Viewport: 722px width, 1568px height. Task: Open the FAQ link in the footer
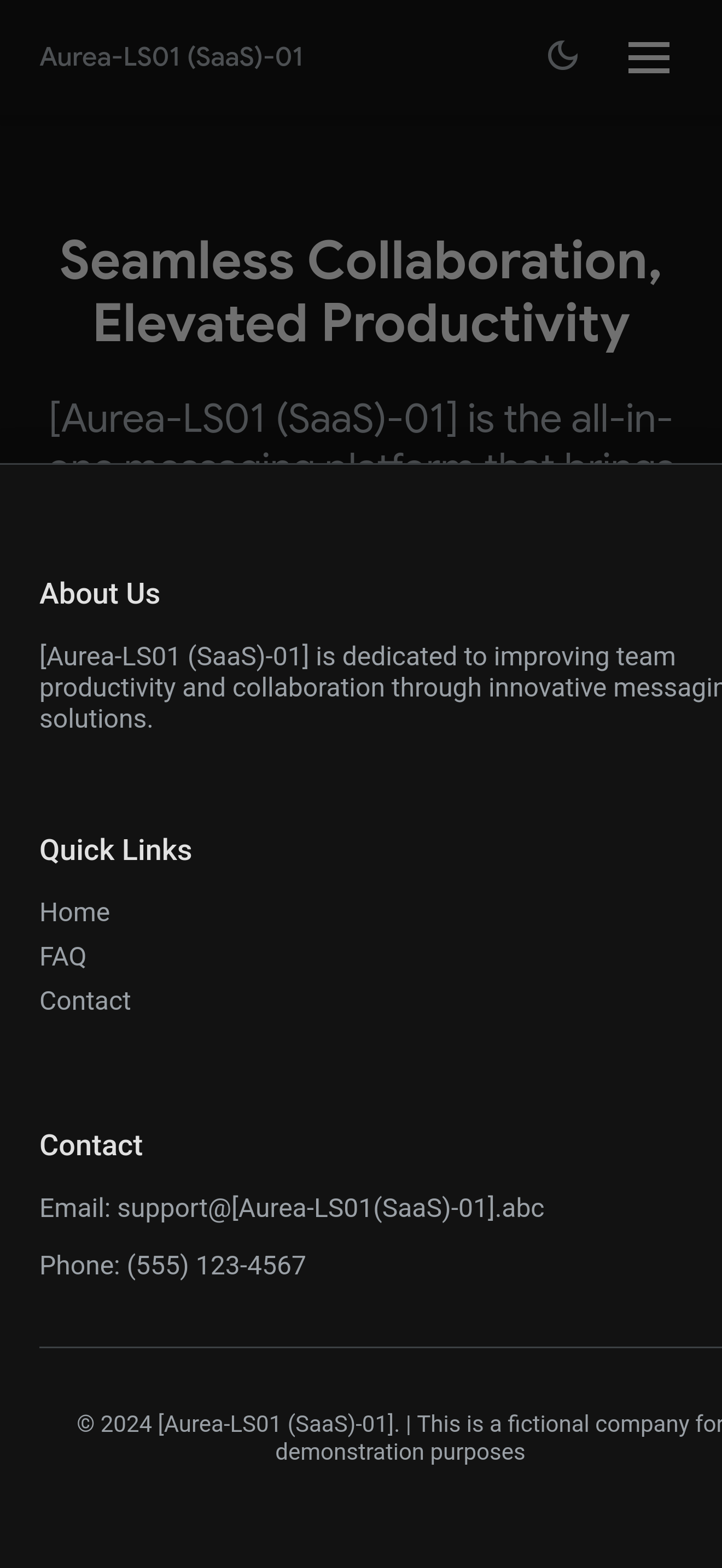pos(63,956)
